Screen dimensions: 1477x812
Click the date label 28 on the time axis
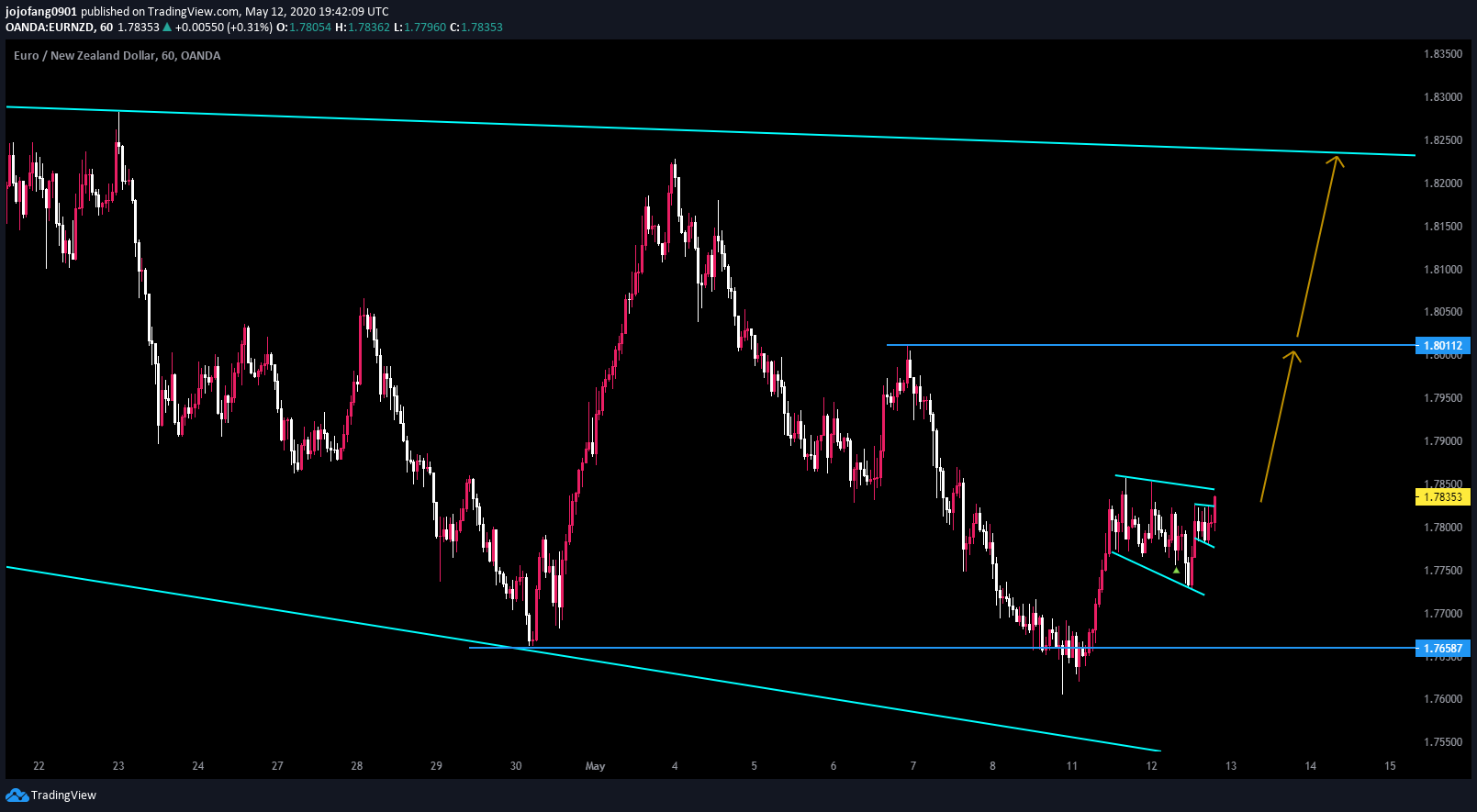(x=357, y=766)
